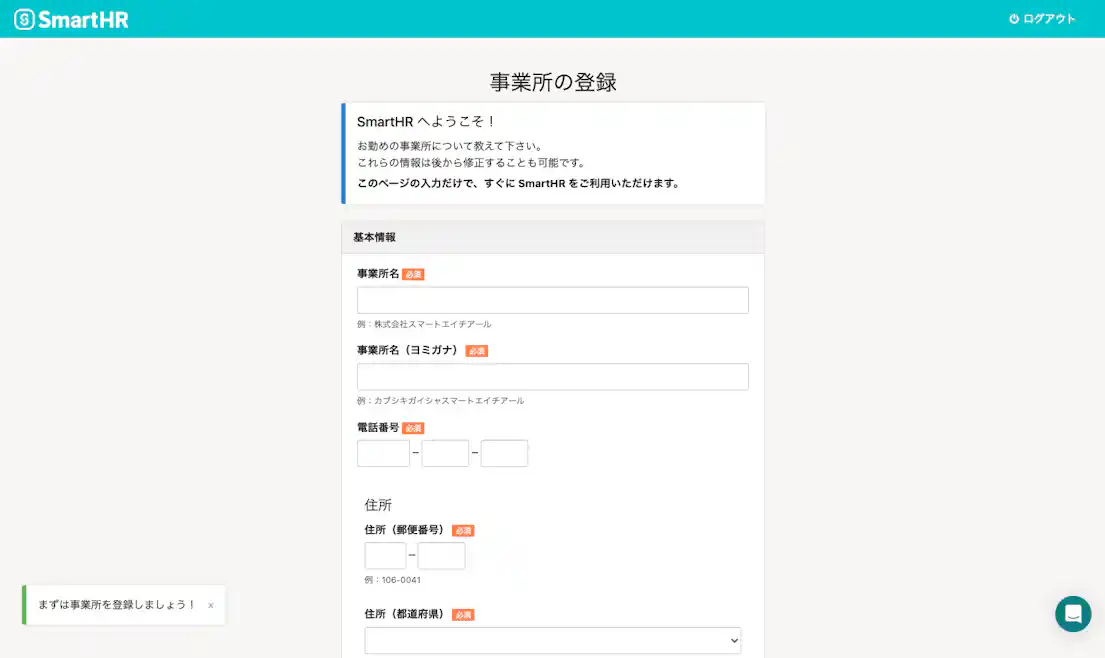1105x658 pixels.
Task: Click the 必須 badge for 住所（郵便番号）
Action: click(462, 531)
